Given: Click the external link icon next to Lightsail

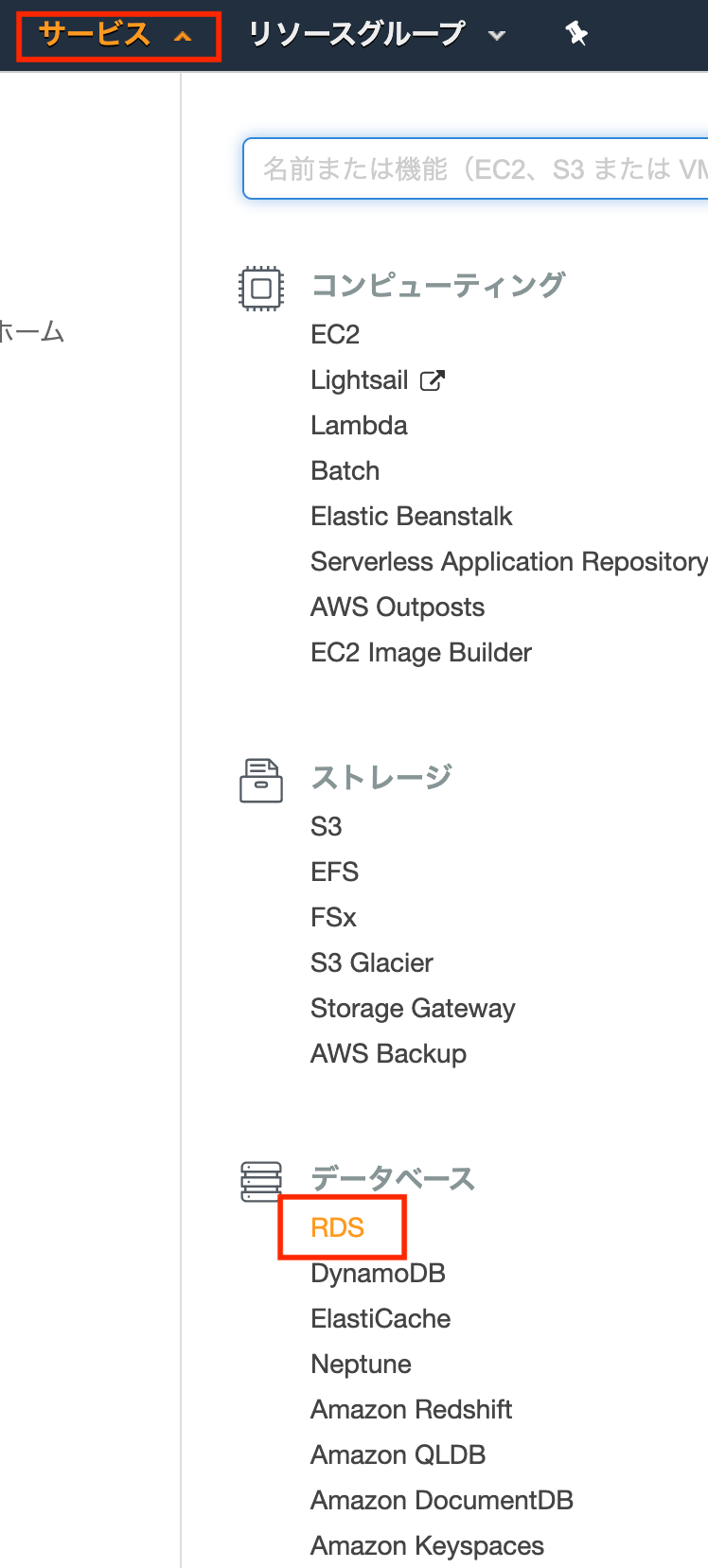Looking at the screenshot, I should [434, 379].
